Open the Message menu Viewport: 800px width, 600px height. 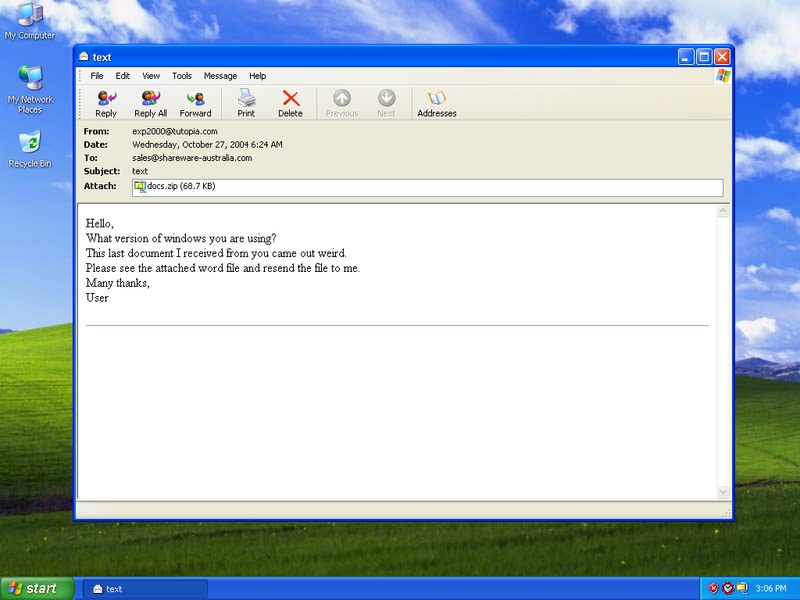[x=220, y=76]
